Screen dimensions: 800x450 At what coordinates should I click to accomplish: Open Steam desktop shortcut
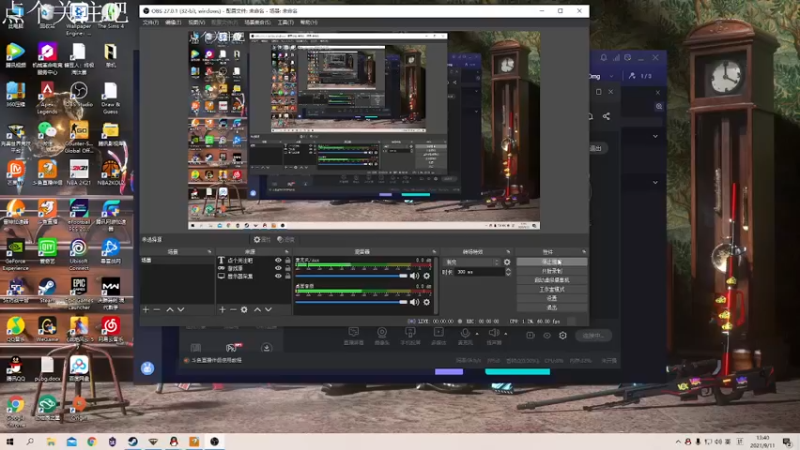click(x=47, y=290)
